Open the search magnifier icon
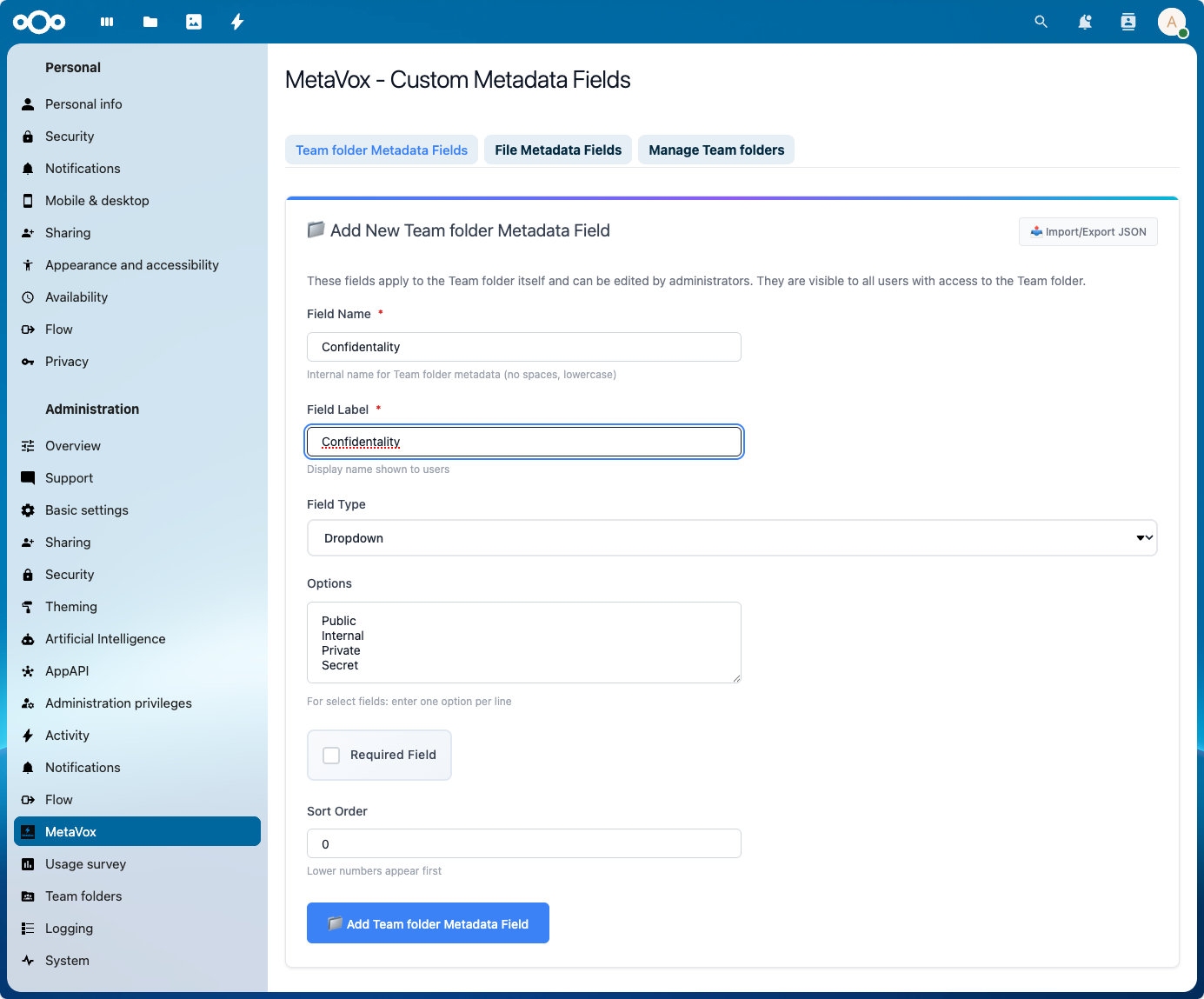The height and width of the screenshot is (999, 1204). coord(1041,22)
